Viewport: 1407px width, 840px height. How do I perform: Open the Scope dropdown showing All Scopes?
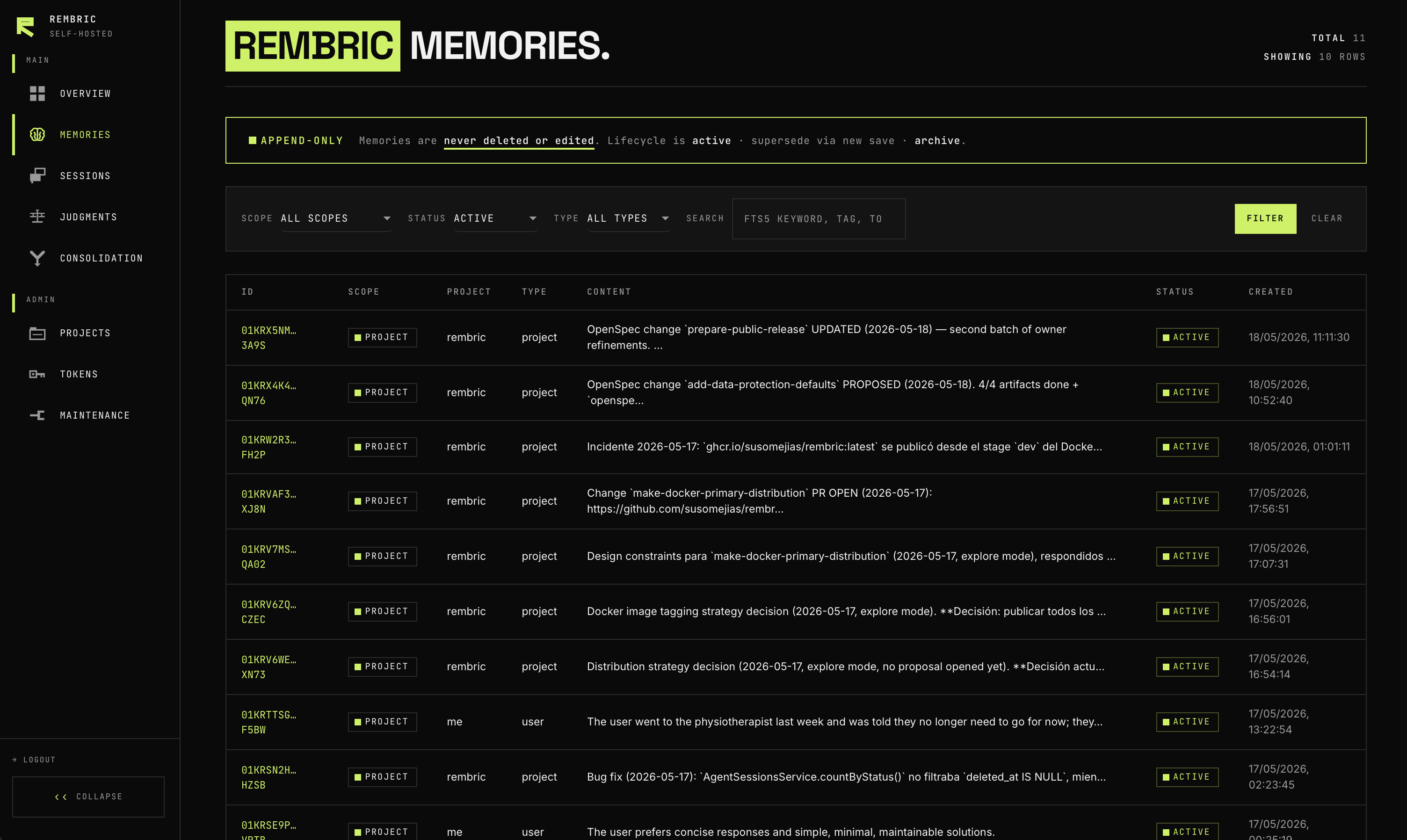point(336,218)
